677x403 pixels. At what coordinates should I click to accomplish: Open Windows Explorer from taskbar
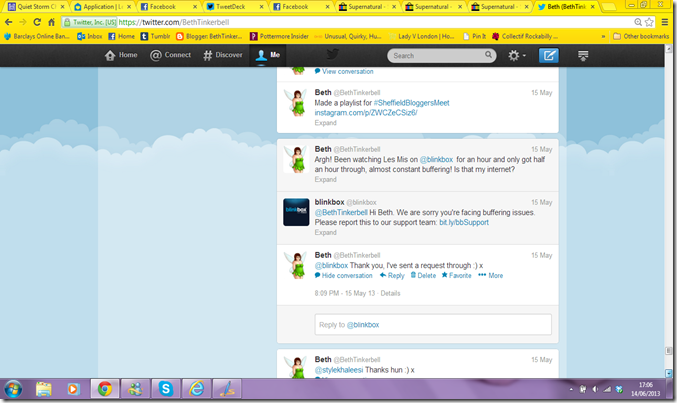(44, 390)
